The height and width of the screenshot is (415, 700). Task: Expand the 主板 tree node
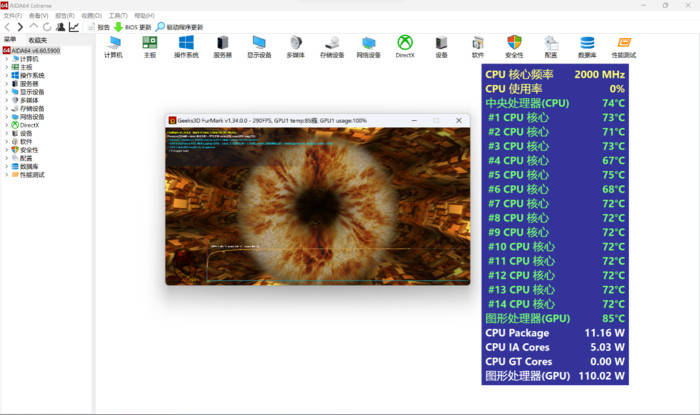(x=7, y=67)
